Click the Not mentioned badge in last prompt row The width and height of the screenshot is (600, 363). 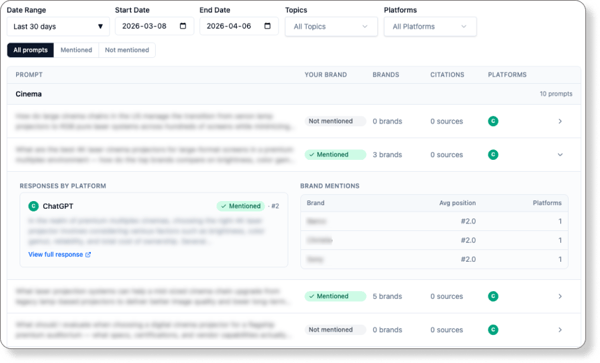335,330
